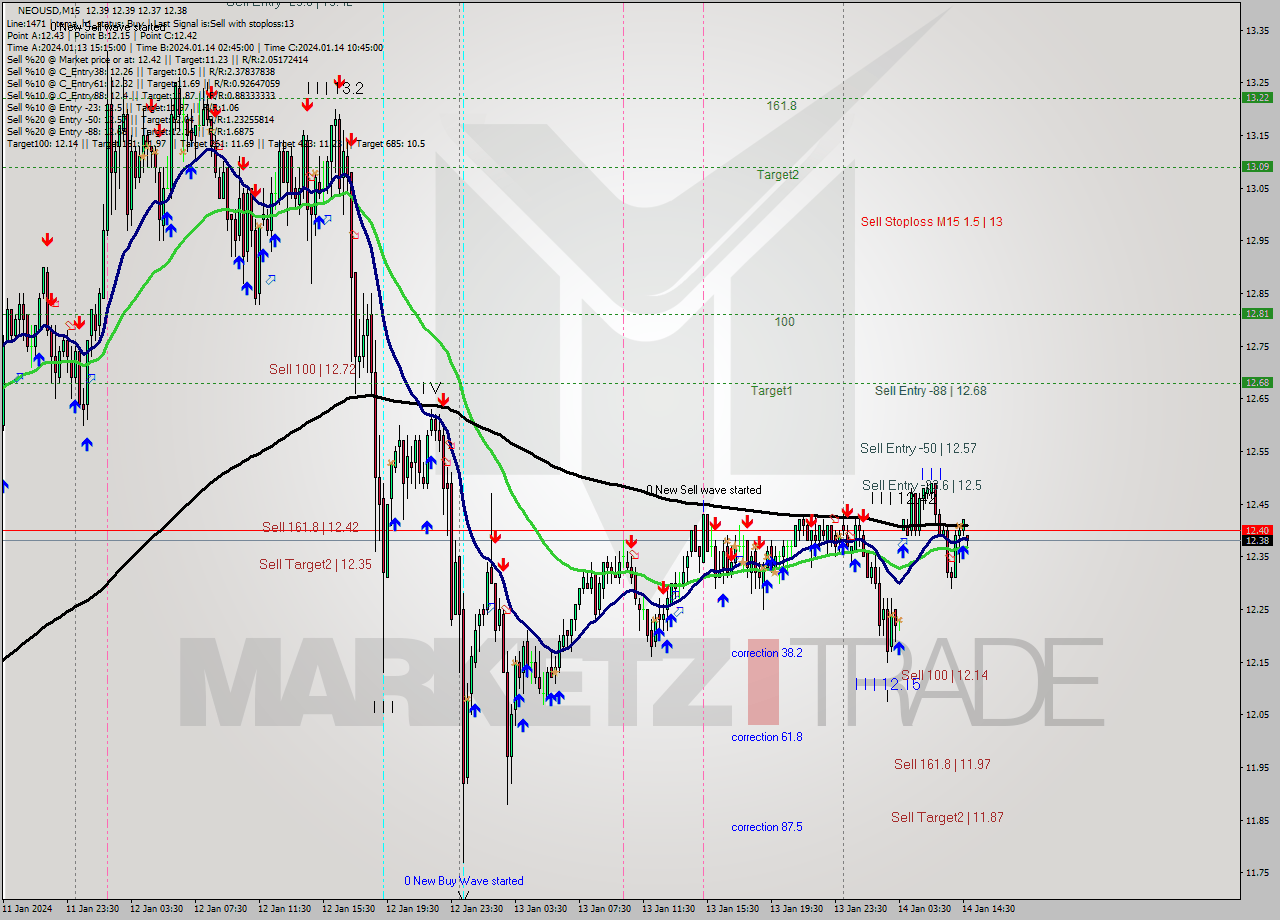
Task: Click the NEOUSD,M15 symbol title
Action: click(51, 9)
